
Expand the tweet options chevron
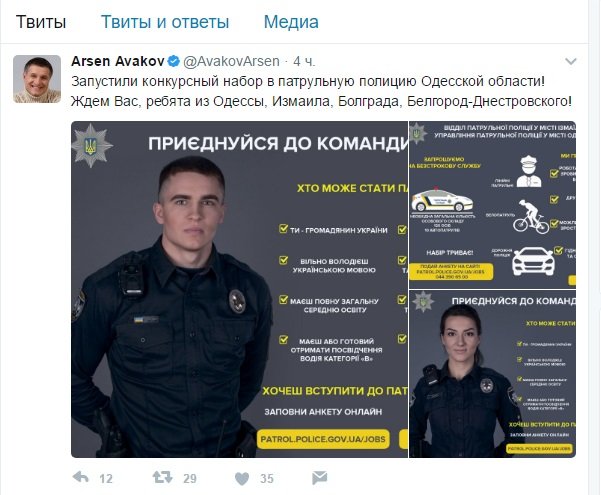tap(571, 61)
